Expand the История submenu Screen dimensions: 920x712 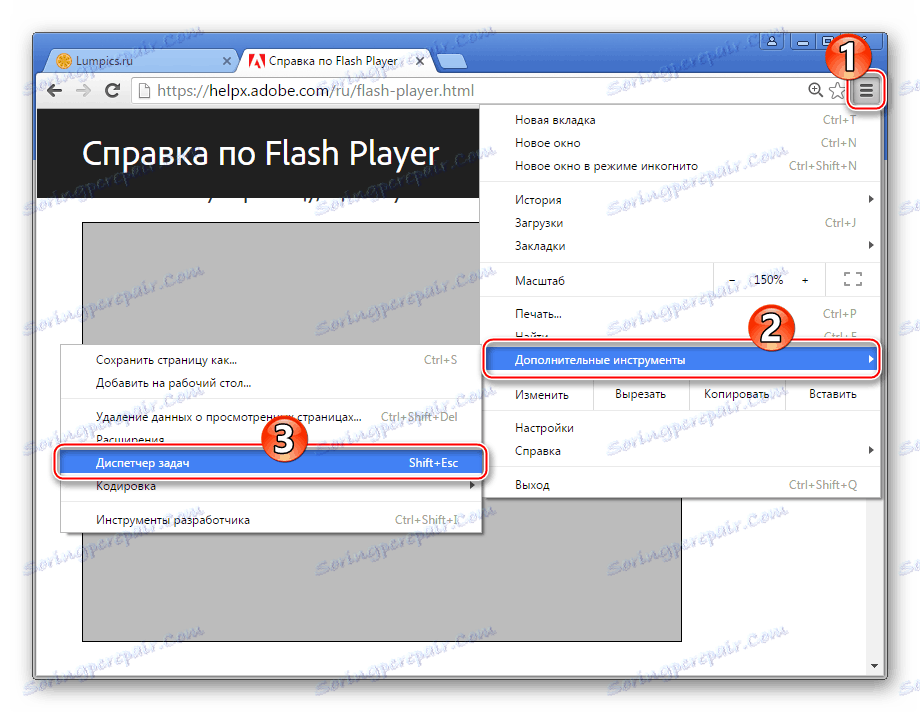tap(681, 200)
